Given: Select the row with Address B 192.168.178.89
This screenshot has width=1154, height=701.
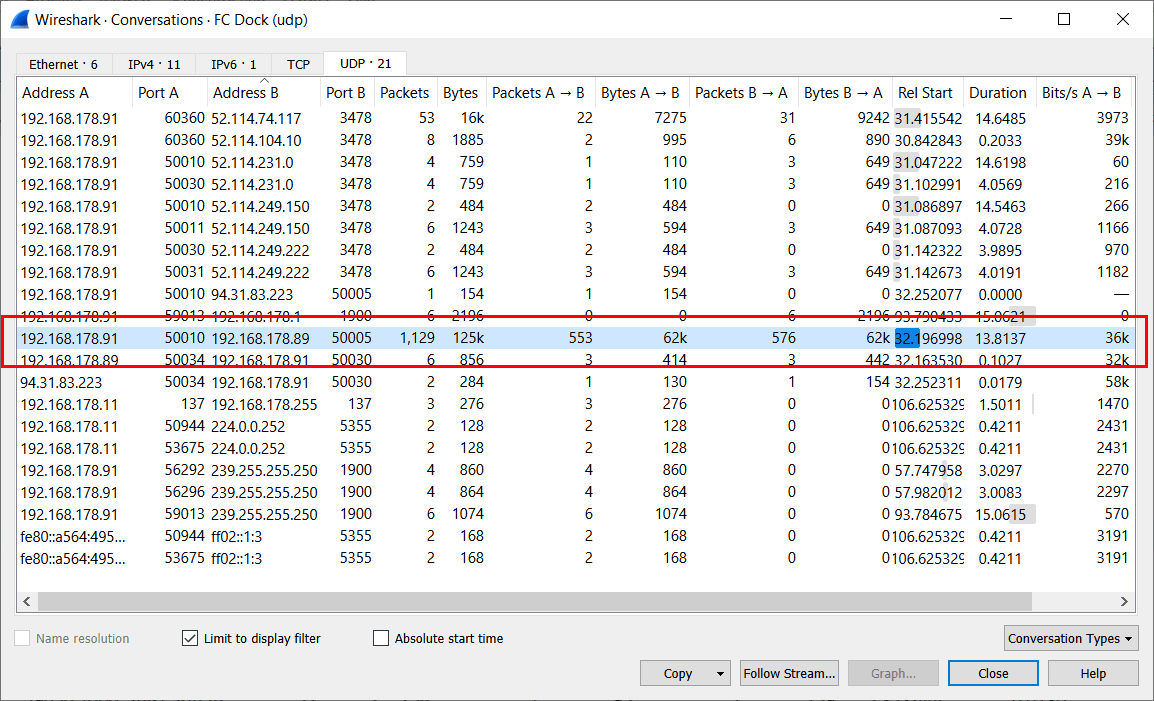Looking at the screenshot, I should [x=576, y=338].
